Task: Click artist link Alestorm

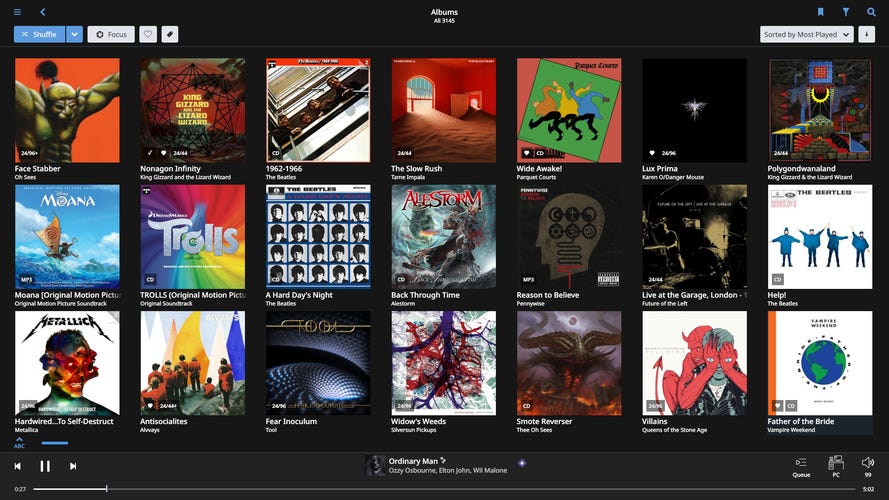Action: tap(403, 304)
